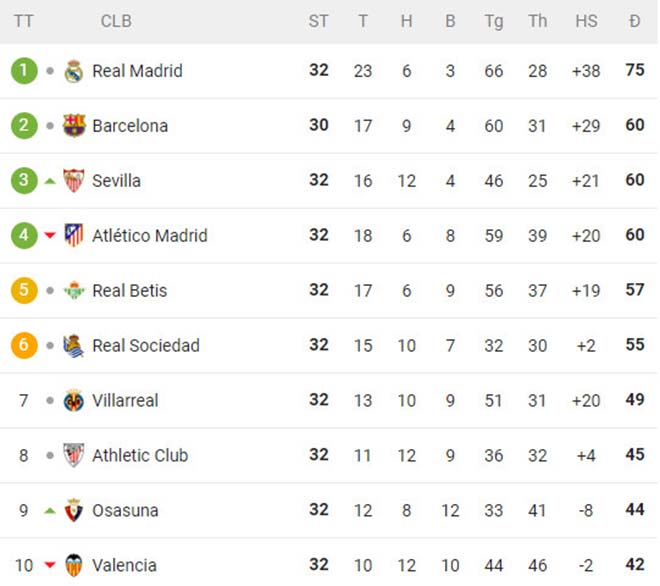The height and width of the screenshot is (586, 660).
Task: Click the Valencia club crest
Action: [x=74, y=566]
